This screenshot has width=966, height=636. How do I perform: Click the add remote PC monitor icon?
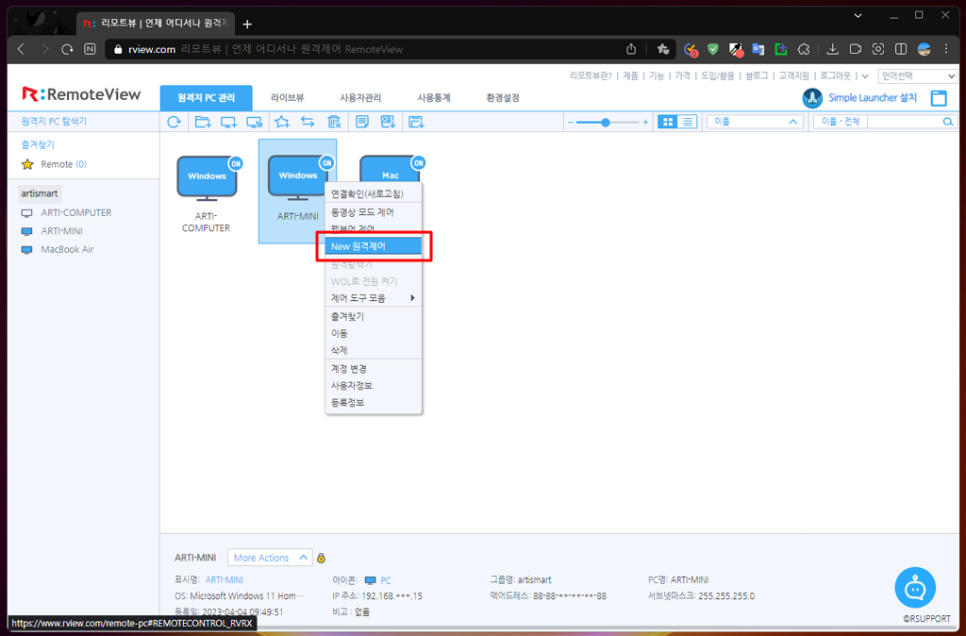tap(229, 122)
